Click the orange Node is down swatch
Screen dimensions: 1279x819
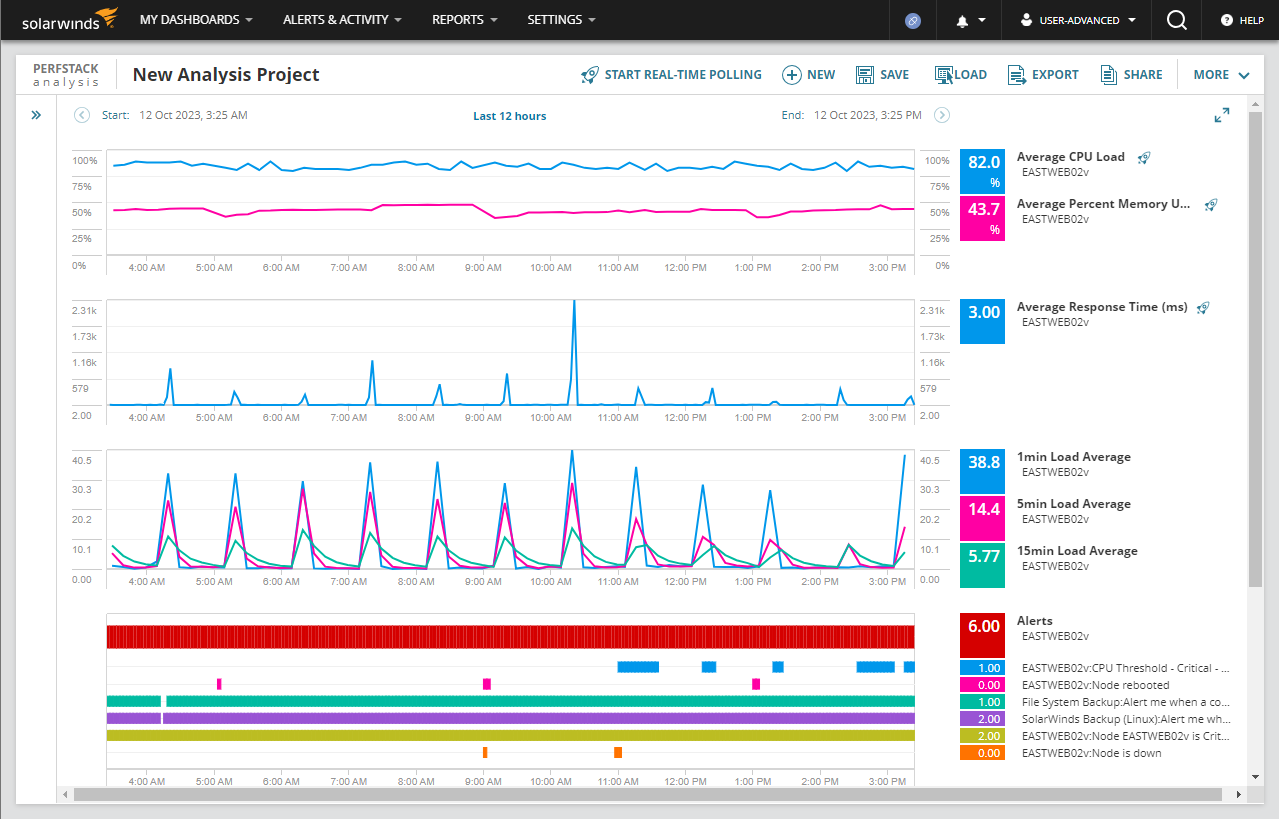click(x=984, y=753)
